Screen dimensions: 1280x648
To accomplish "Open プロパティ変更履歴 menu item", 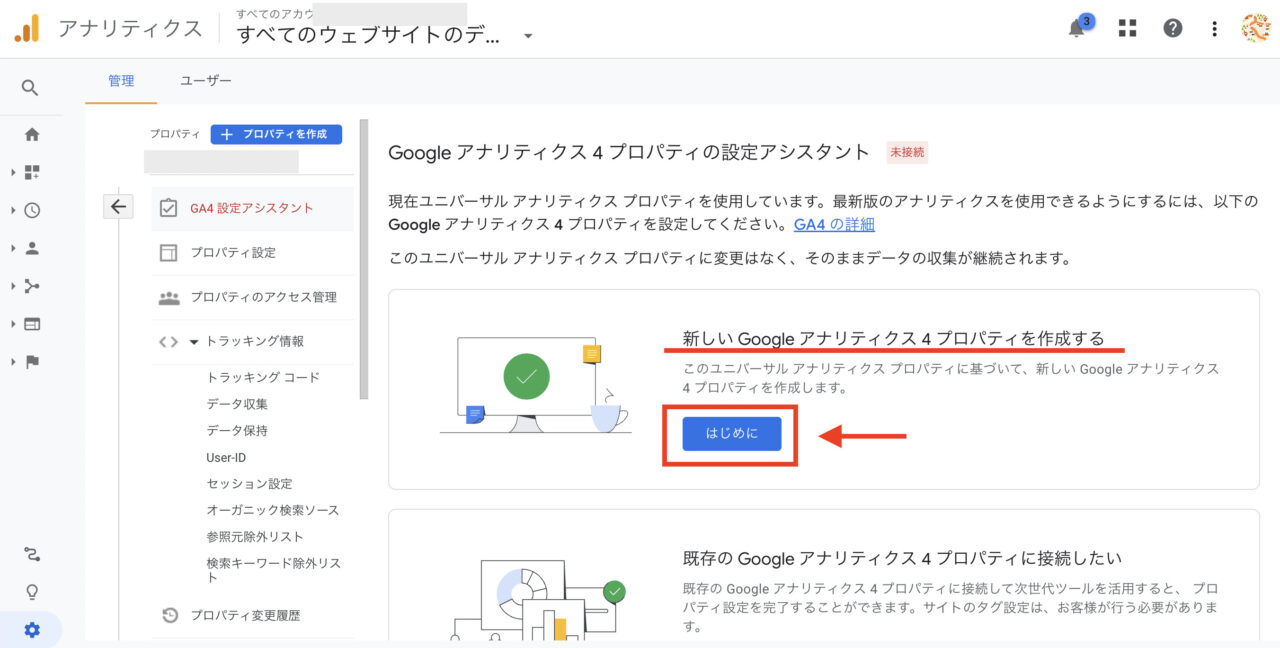I will [x=252, y=615].
